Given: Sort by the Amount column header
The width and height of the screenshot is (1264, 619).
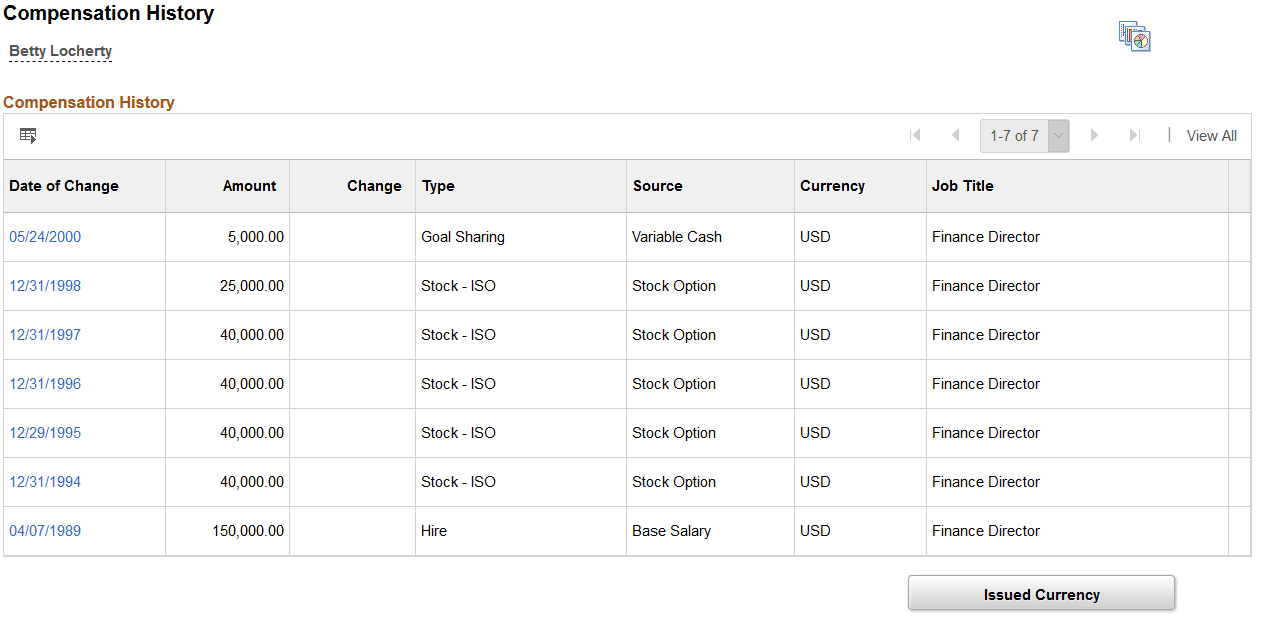Looking at the screenshot, I should tap(249, 186).
